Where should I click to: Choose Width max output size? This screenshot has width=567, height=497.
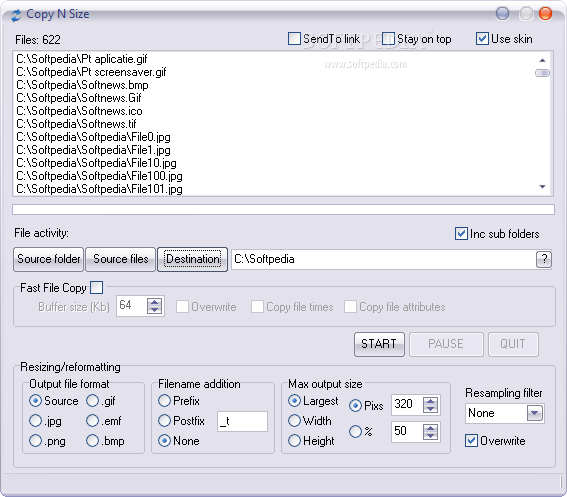(294, 421)
